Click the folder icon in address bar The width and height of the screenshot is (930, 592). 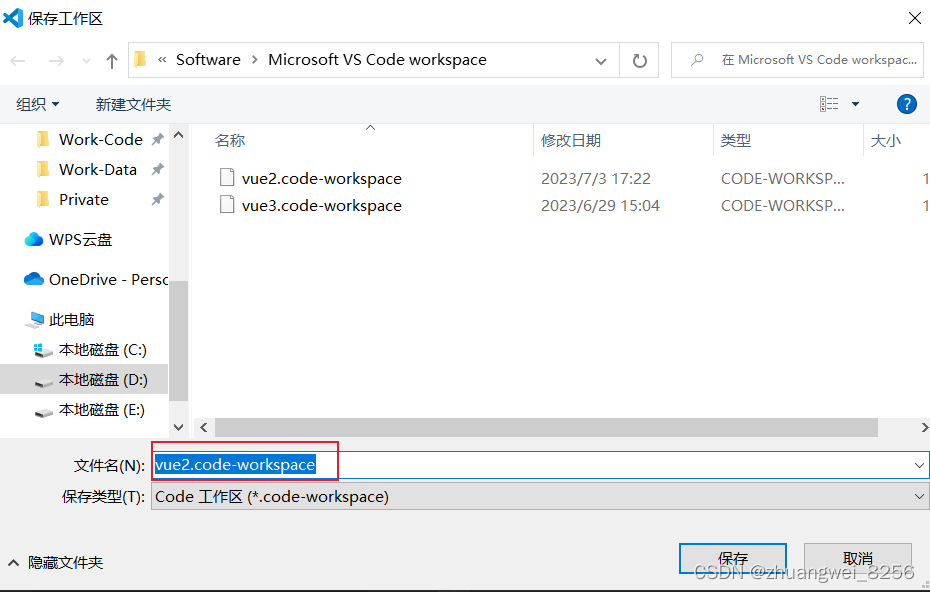pos(141,59)
